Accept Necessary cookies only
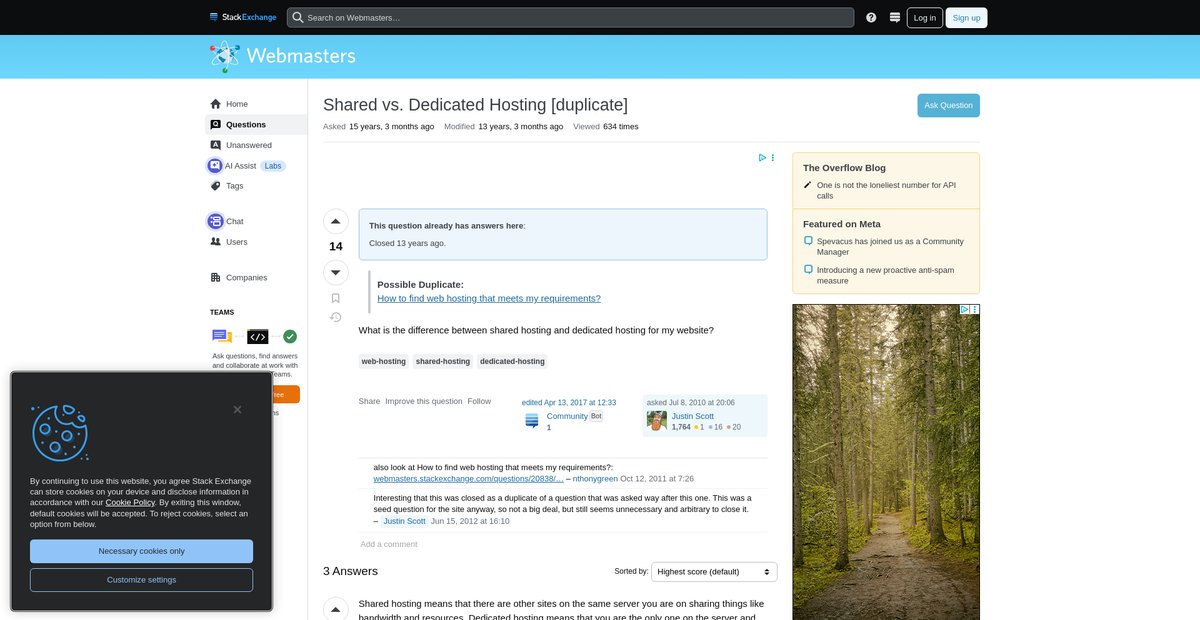 141,551
